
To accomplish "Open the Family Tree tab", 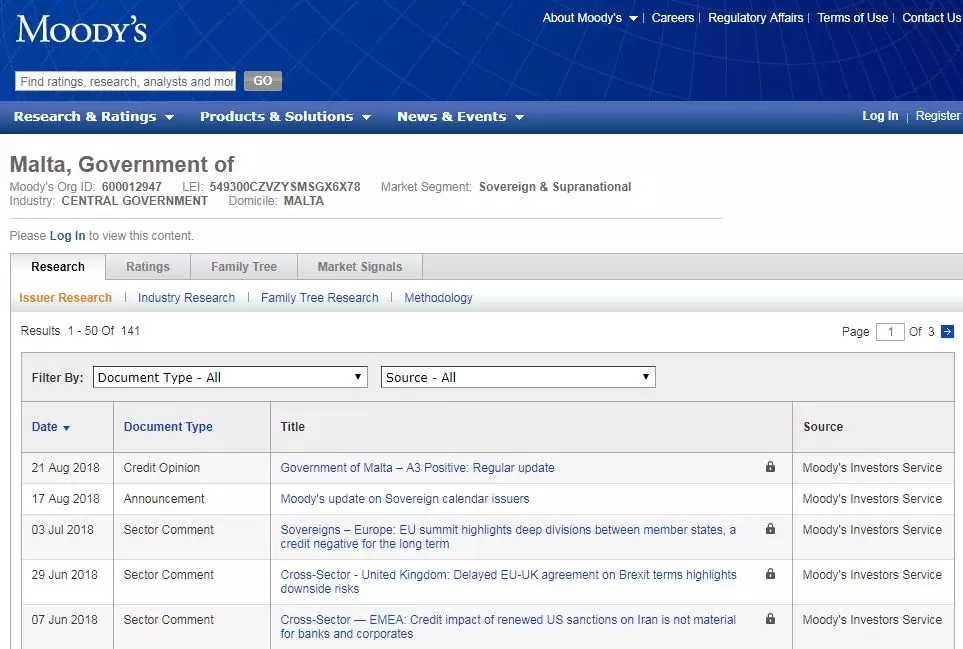I will click(x=244, y=267).
